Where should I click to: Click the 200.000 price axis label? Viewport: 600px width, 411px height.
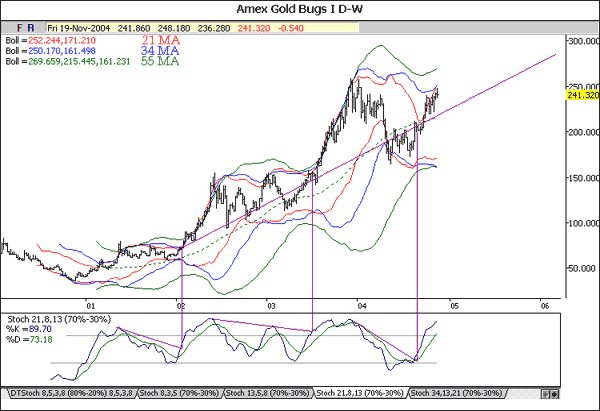[x=584, y=132]
